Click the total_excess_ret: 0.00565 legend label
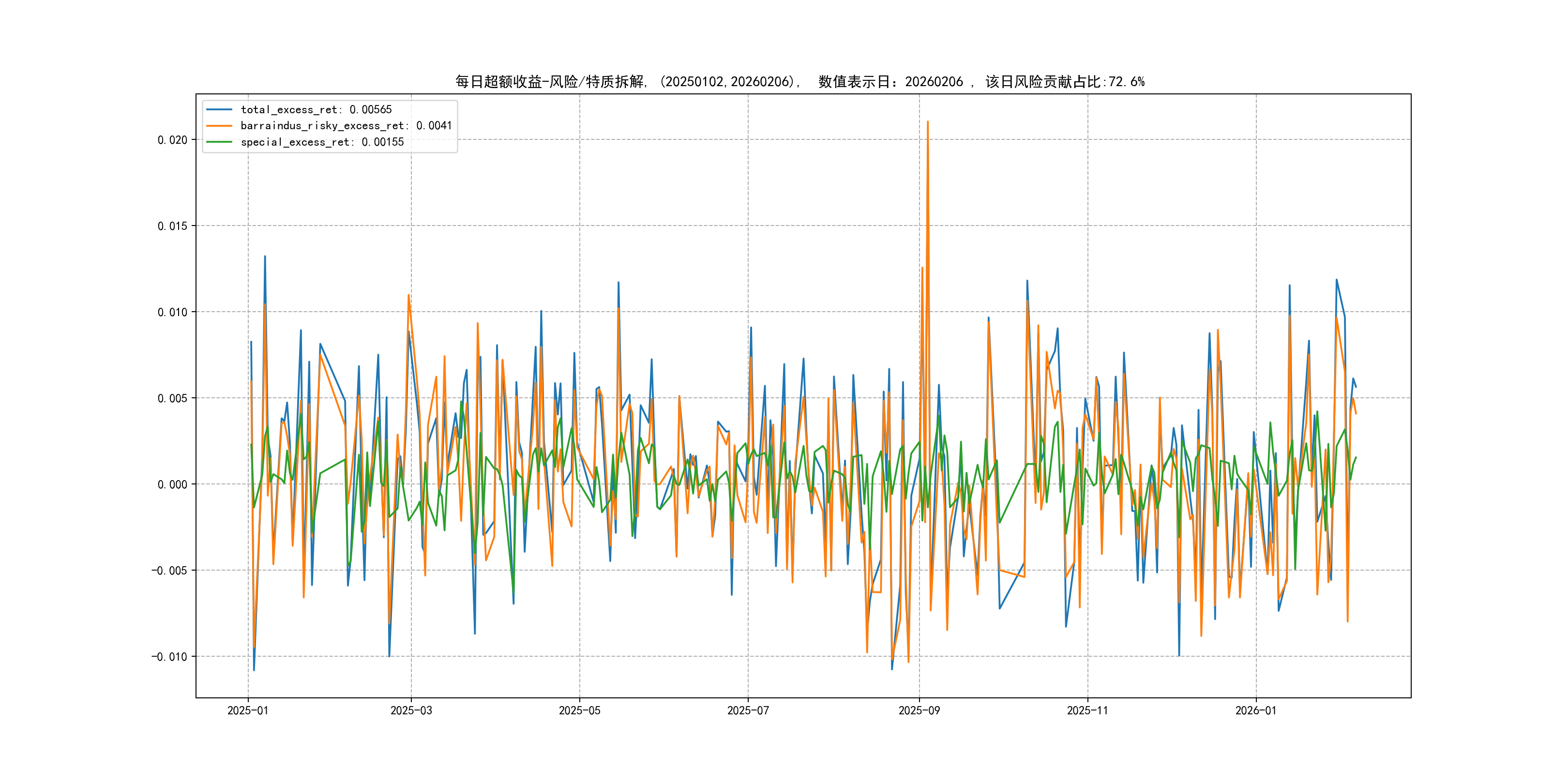Image resolution: width=1568 pixels, height=784 pixels. [x=316, y=109]
